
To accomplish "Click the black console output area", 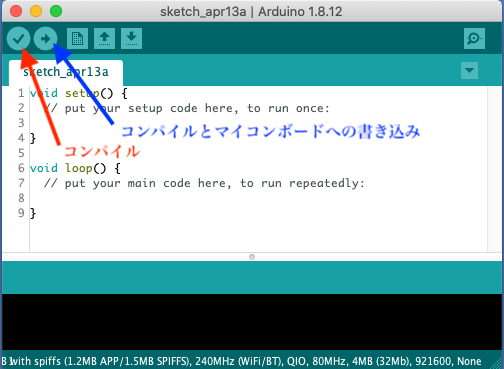I will point(252,321).
